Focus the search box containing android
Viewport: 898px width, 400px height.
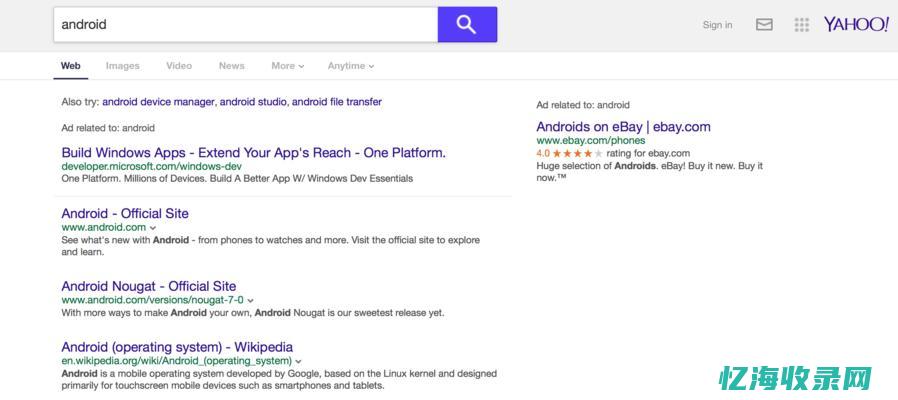(x=246, y=24)
